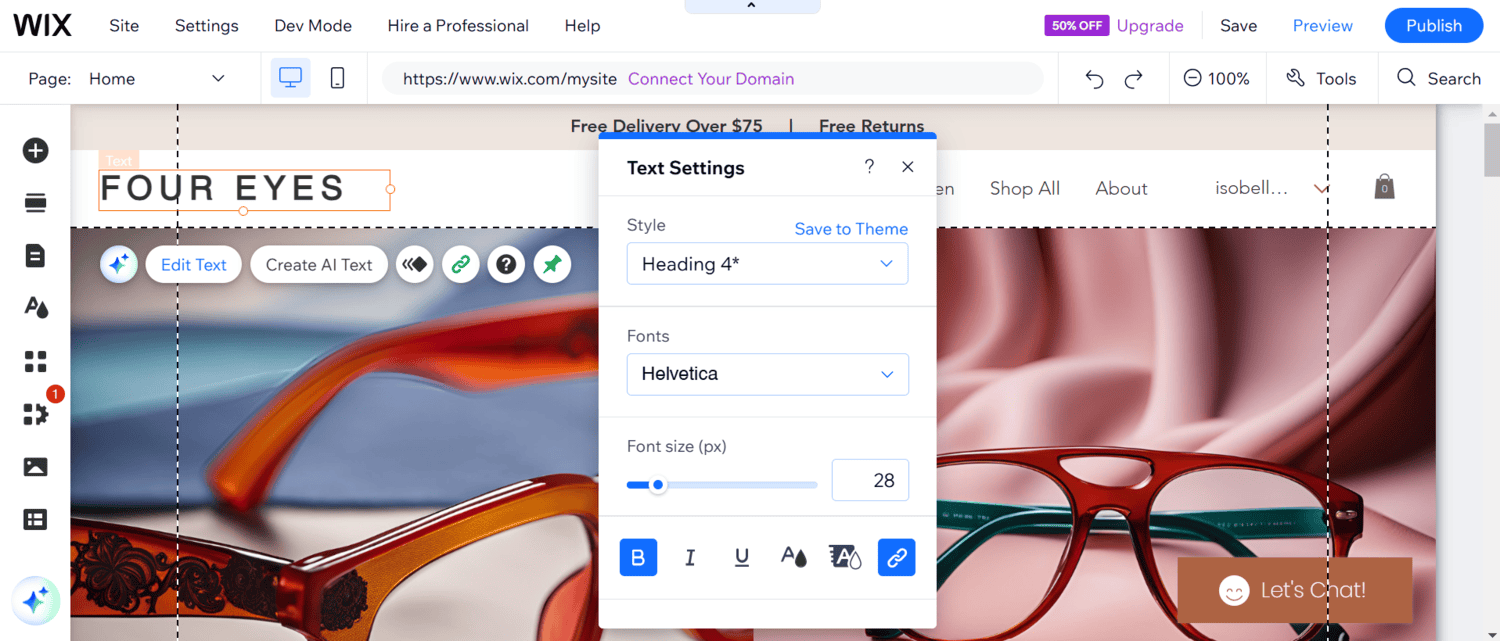
Task: Open the AI assistant in the sidebar
Action: point(35,601)
